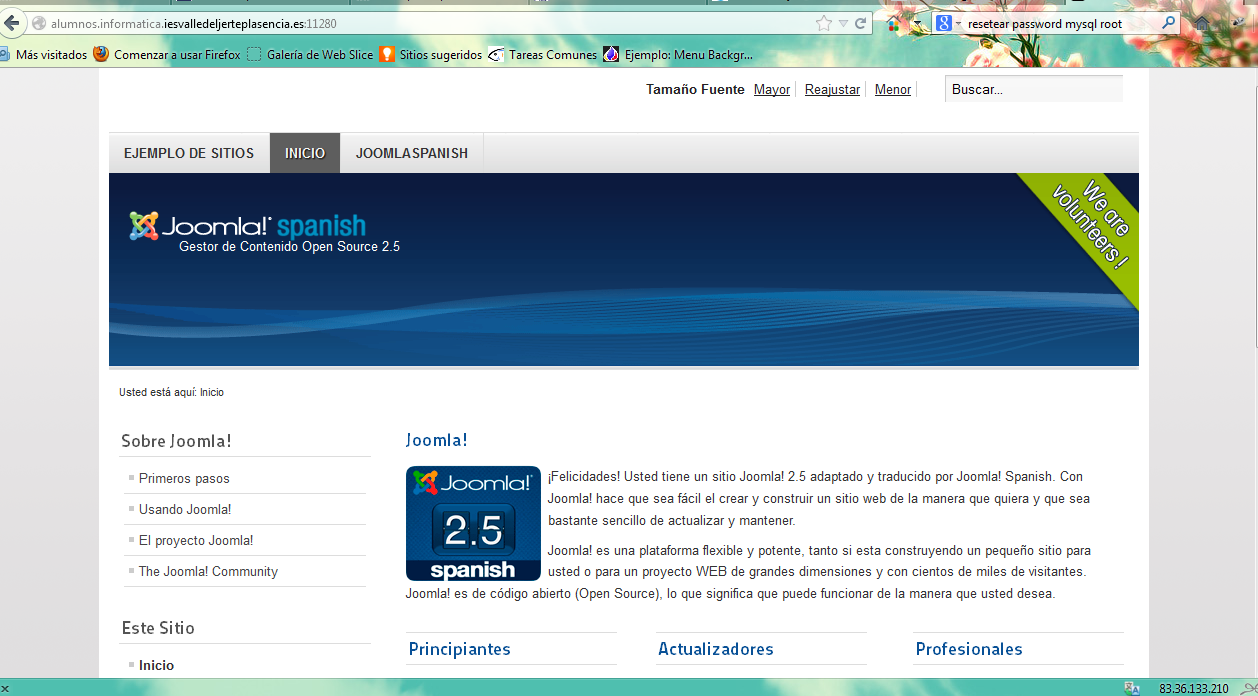Image resolution: width=1258 pixels, height=696 pixels.
Task: Click the magnifier icon in search bar
Action: click(x=1168, y=23)
